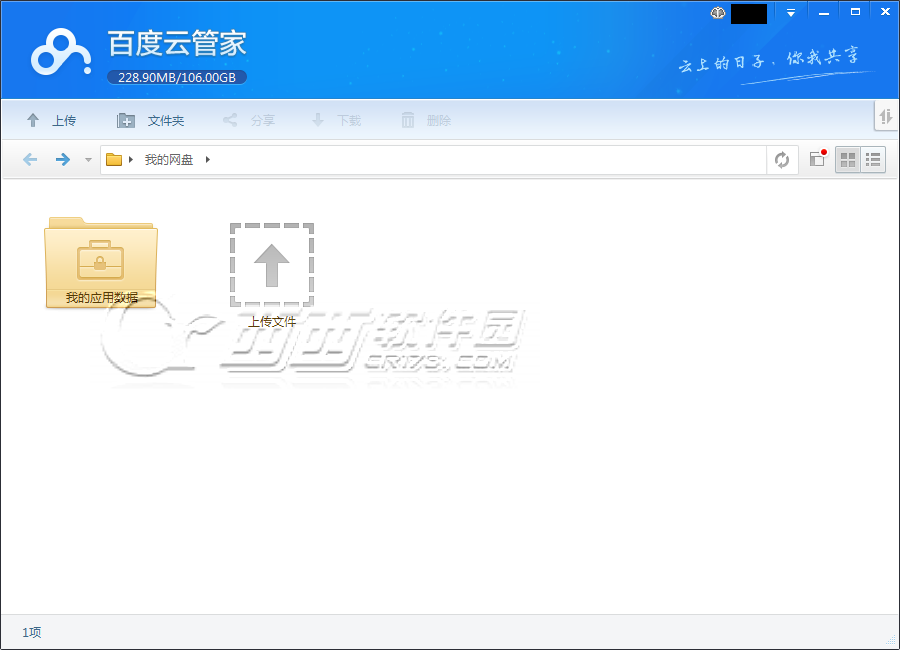900x650 pixels.
Task: Select 我的网盘 in the breadcrumb
Action: pyautogui.click(x=169, y=160)
